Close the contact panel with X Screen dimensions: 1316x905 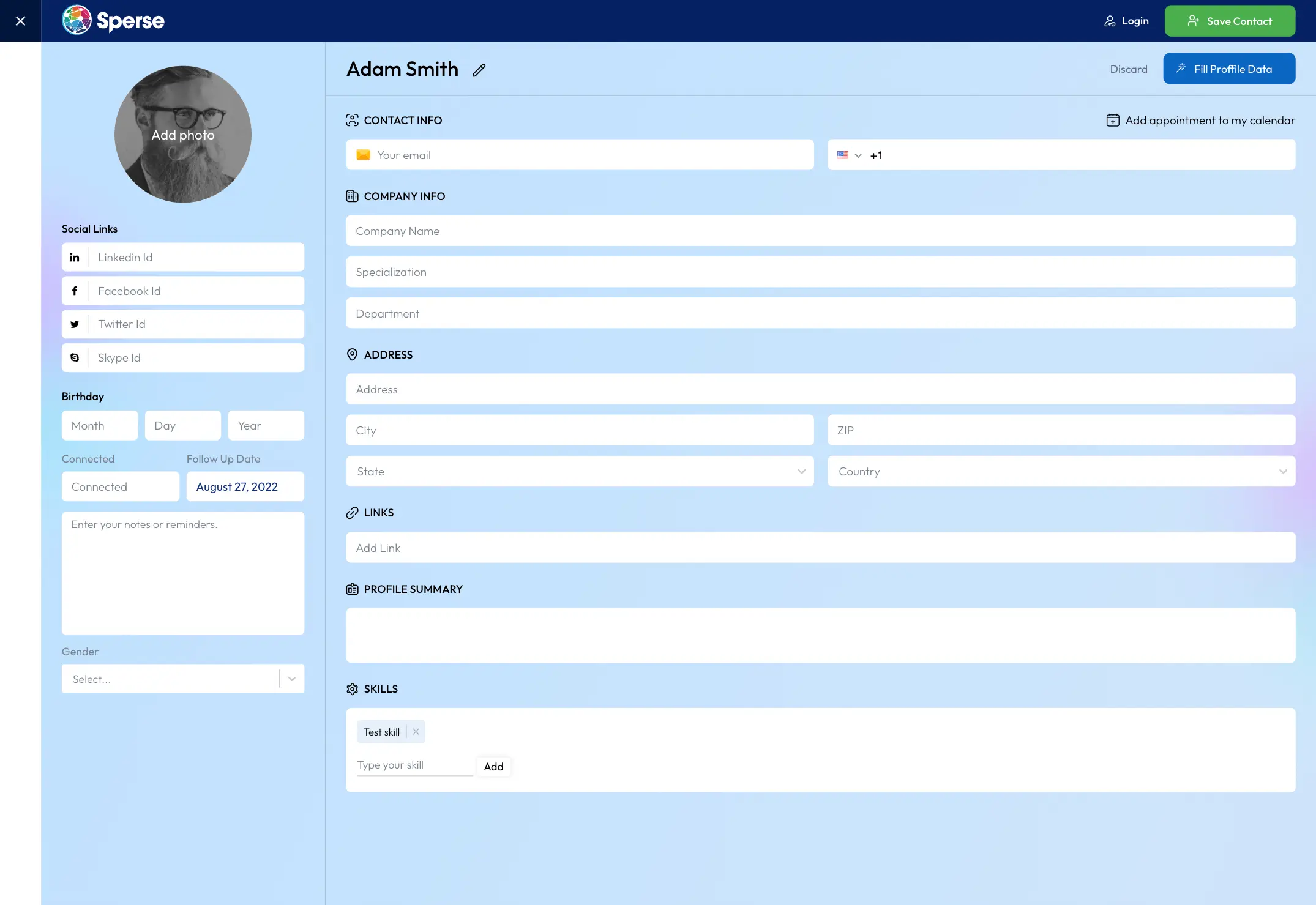click(20, 21)
